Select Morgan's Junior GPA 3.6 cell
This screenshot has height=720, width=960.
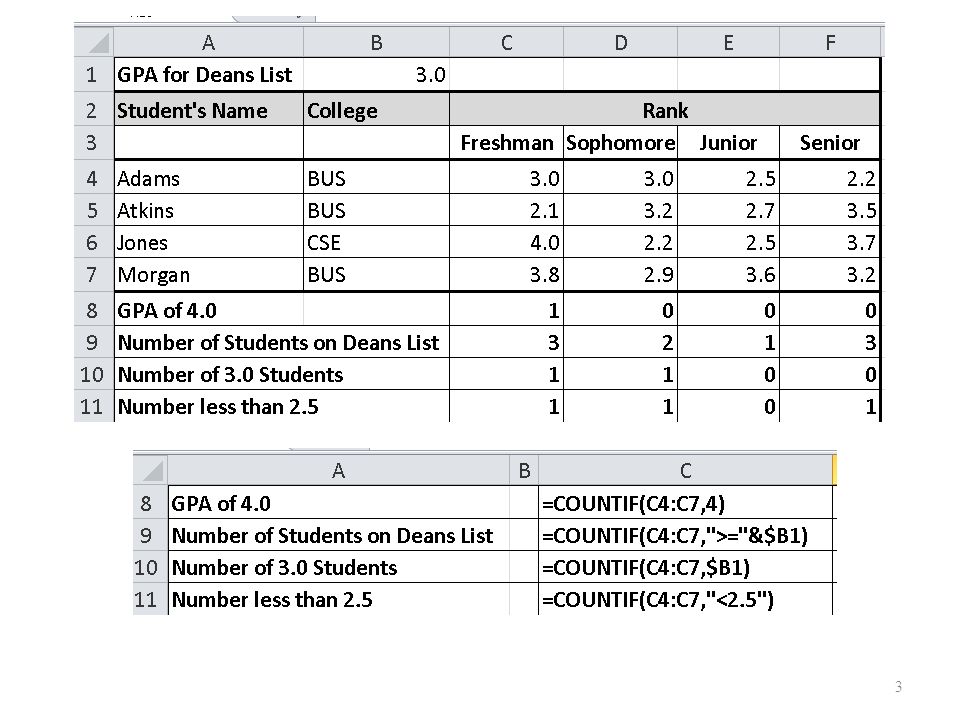[729, 274]
